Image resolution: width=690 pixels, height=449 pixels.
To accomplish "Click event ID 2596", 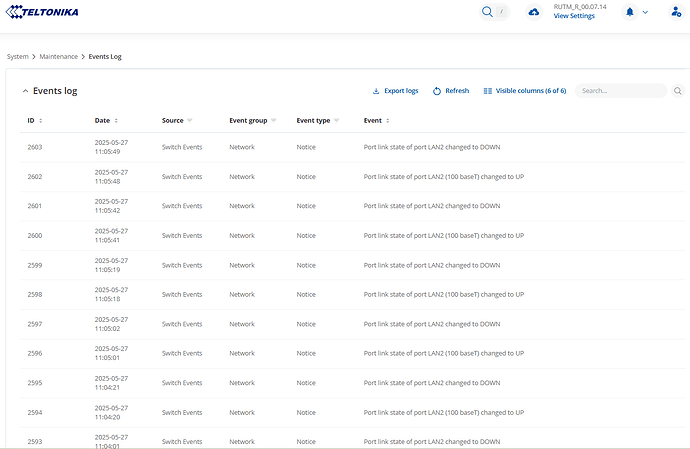I will point(35,353).
